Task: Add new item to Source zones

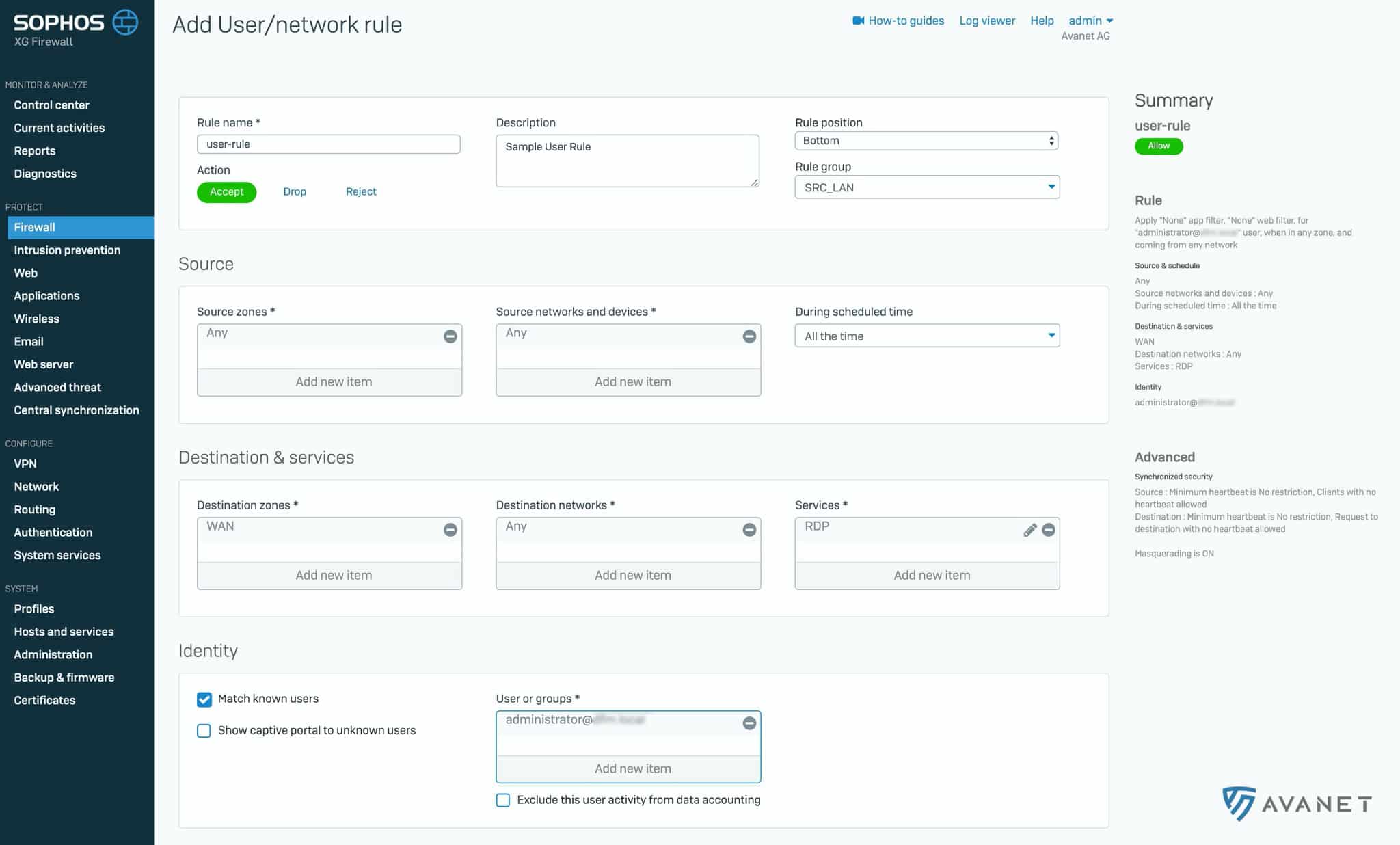Action: click(x=329, y=382)
